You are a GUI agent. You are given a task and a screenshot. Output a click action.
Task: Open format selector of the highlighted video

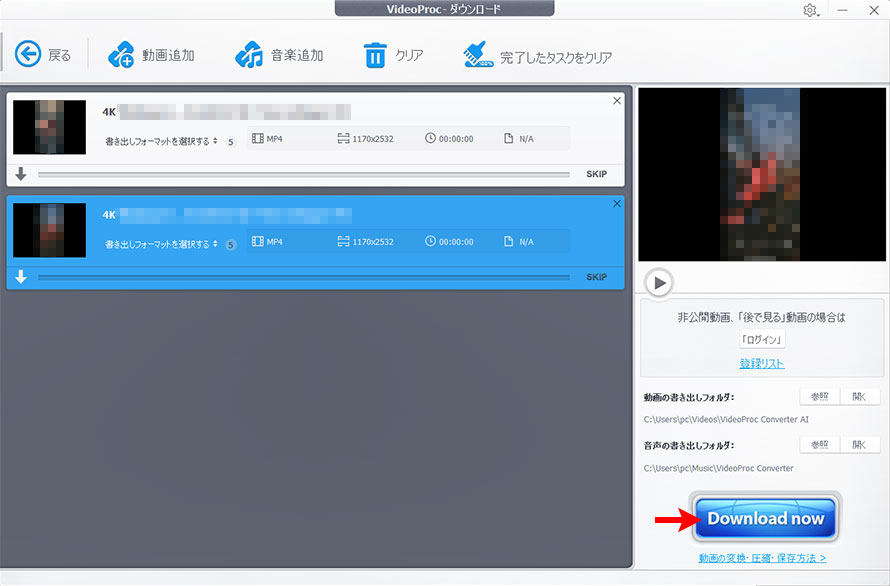point(161,244)
